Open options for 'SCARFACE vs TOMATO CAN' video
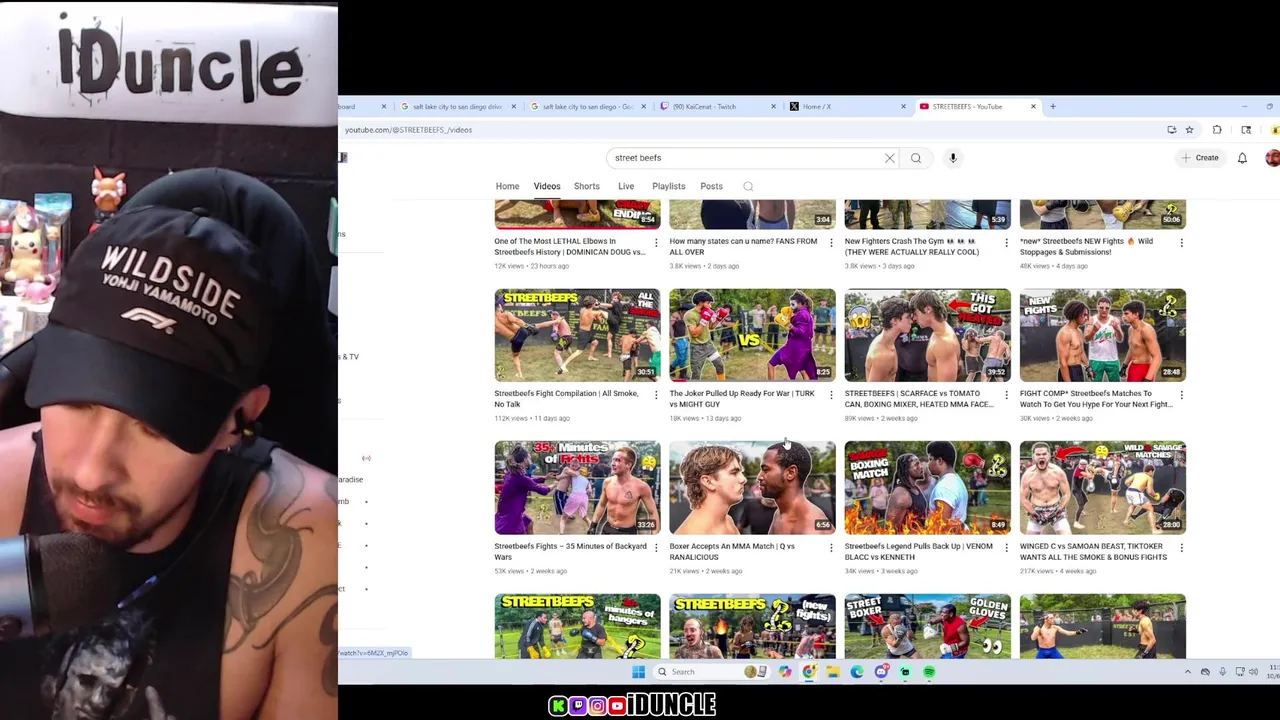The image size is (1280, 720). pyautogui.click(x=1006, y=395)
